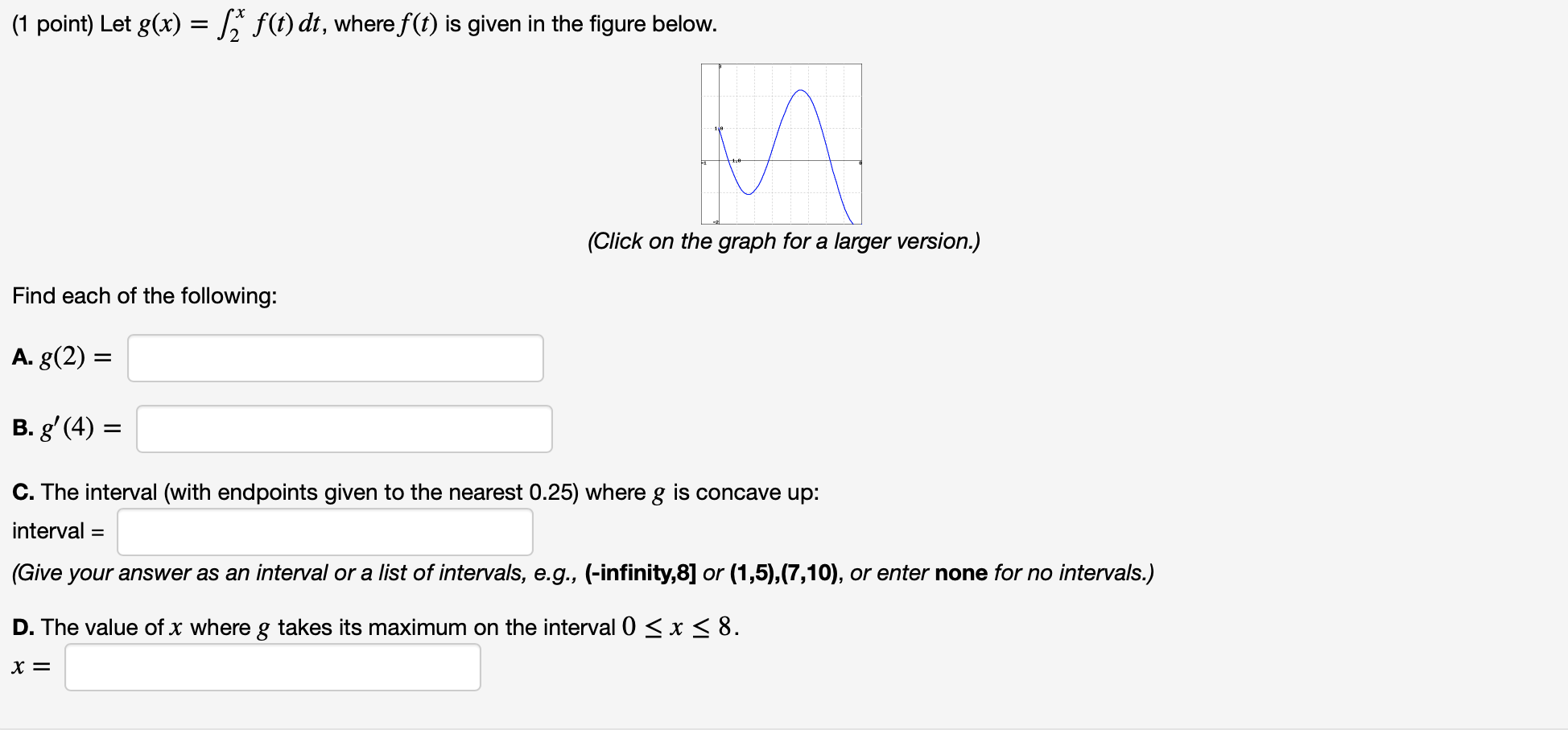Select the text '(1 point)' at the top
The width and height of the screenshot is (1568, 734).
[x=50, y=23]
